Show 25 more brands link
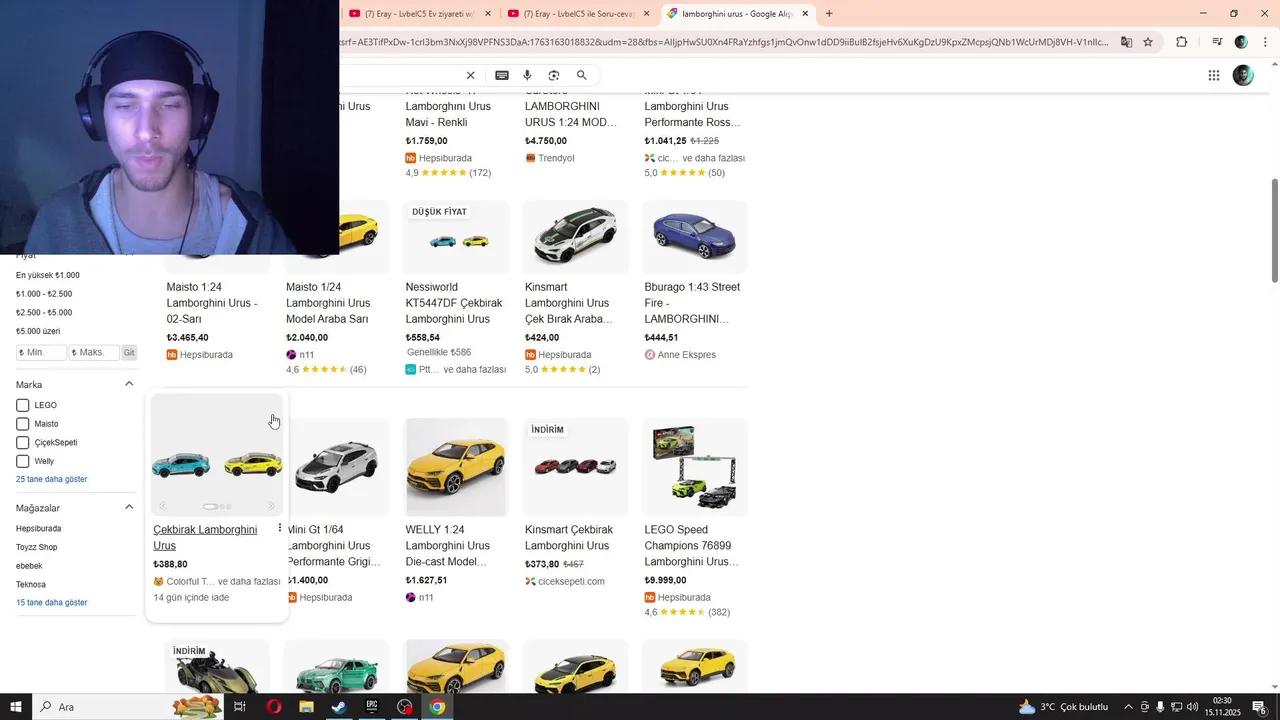This screenshot has height=720, width=1280. point(51,479)
